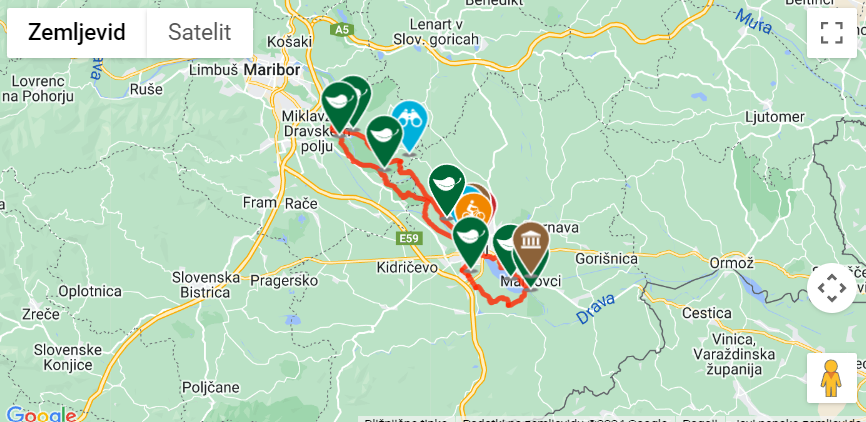This screenshot has width=866, height=422.
Task: Click the A5 motorway shield
Action: (x=342, y=30)
